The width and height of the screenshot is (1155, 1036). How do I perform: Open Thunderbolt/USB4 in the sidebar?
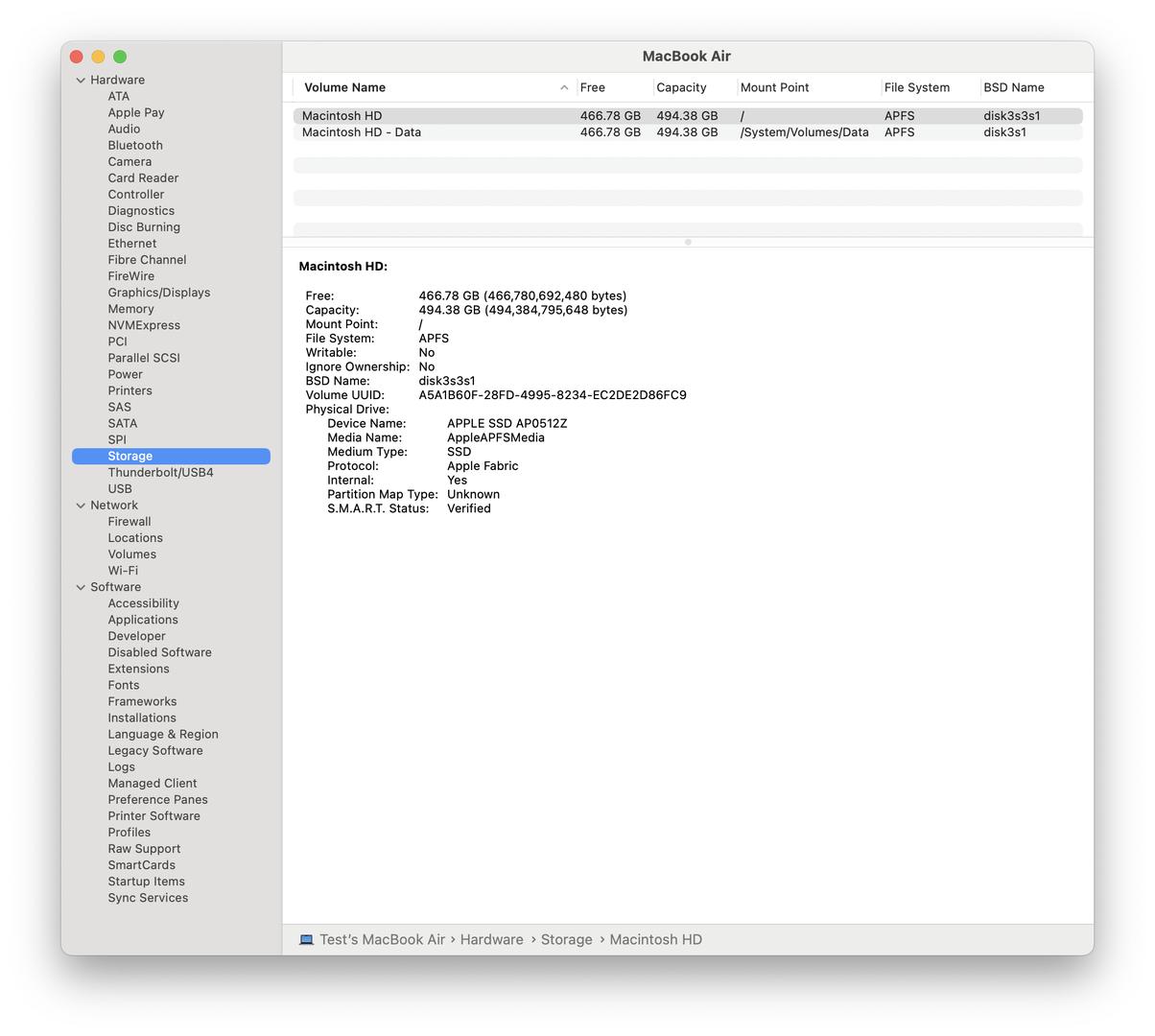[160, 473]
